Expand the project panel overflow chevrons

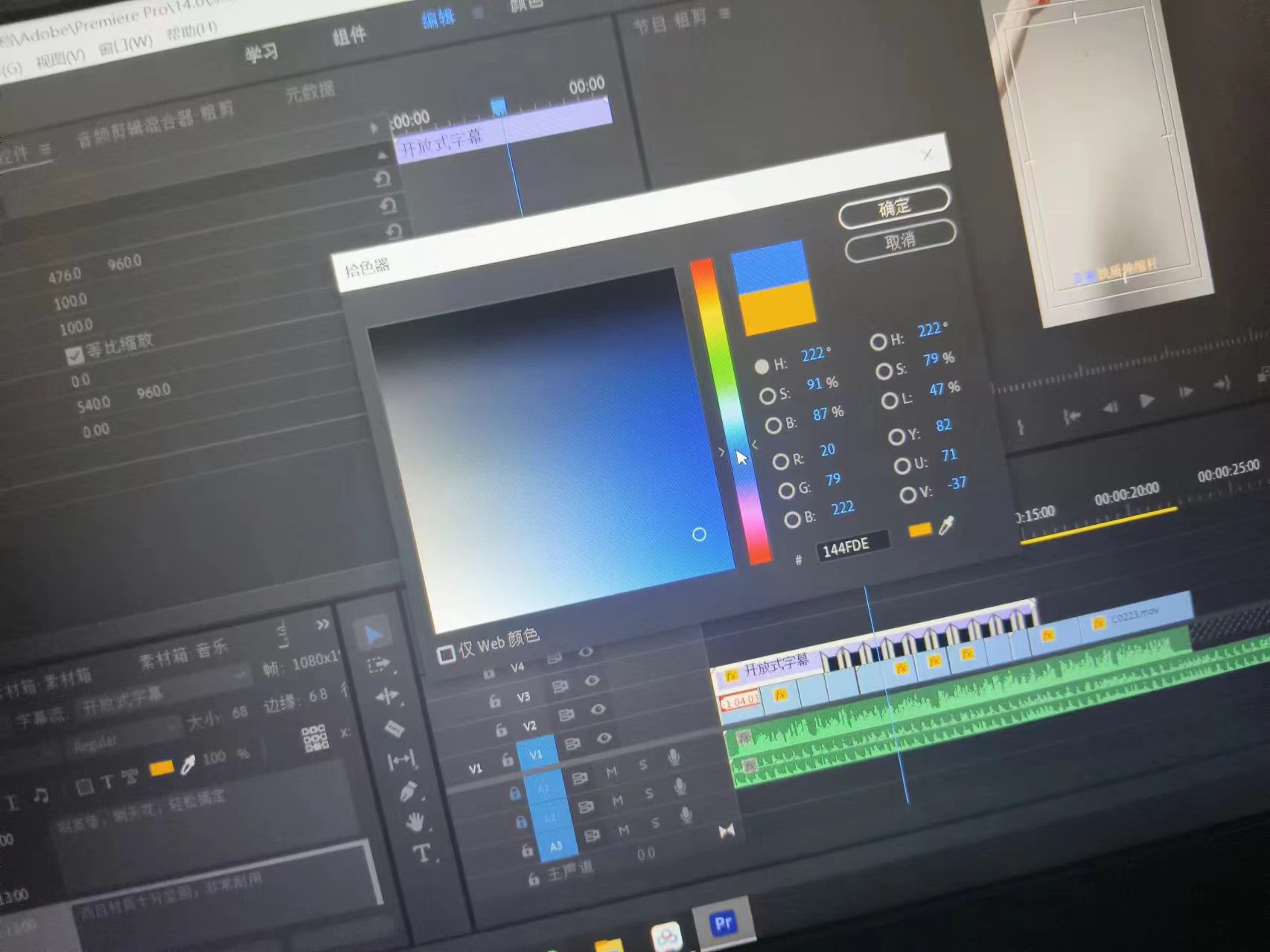(x=322, y=624)
